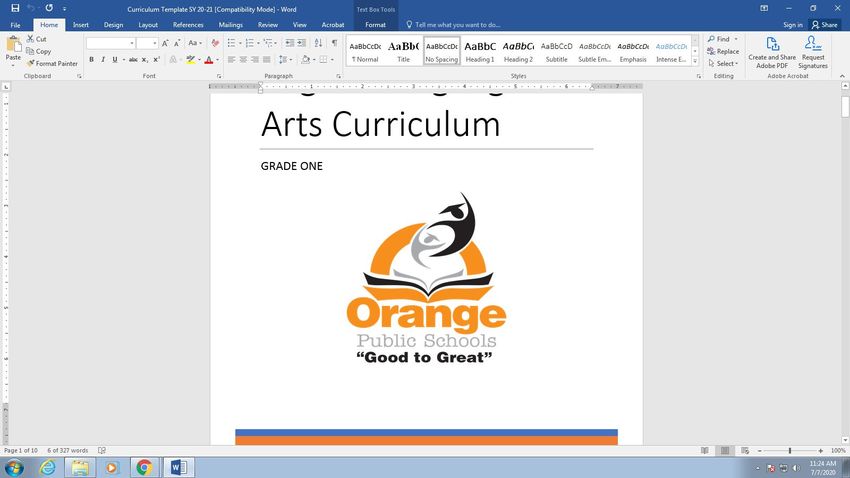The height and width of the screenshot is (478, 850).
Task: Toggle Bold formatting
Action: coord(92,60)
